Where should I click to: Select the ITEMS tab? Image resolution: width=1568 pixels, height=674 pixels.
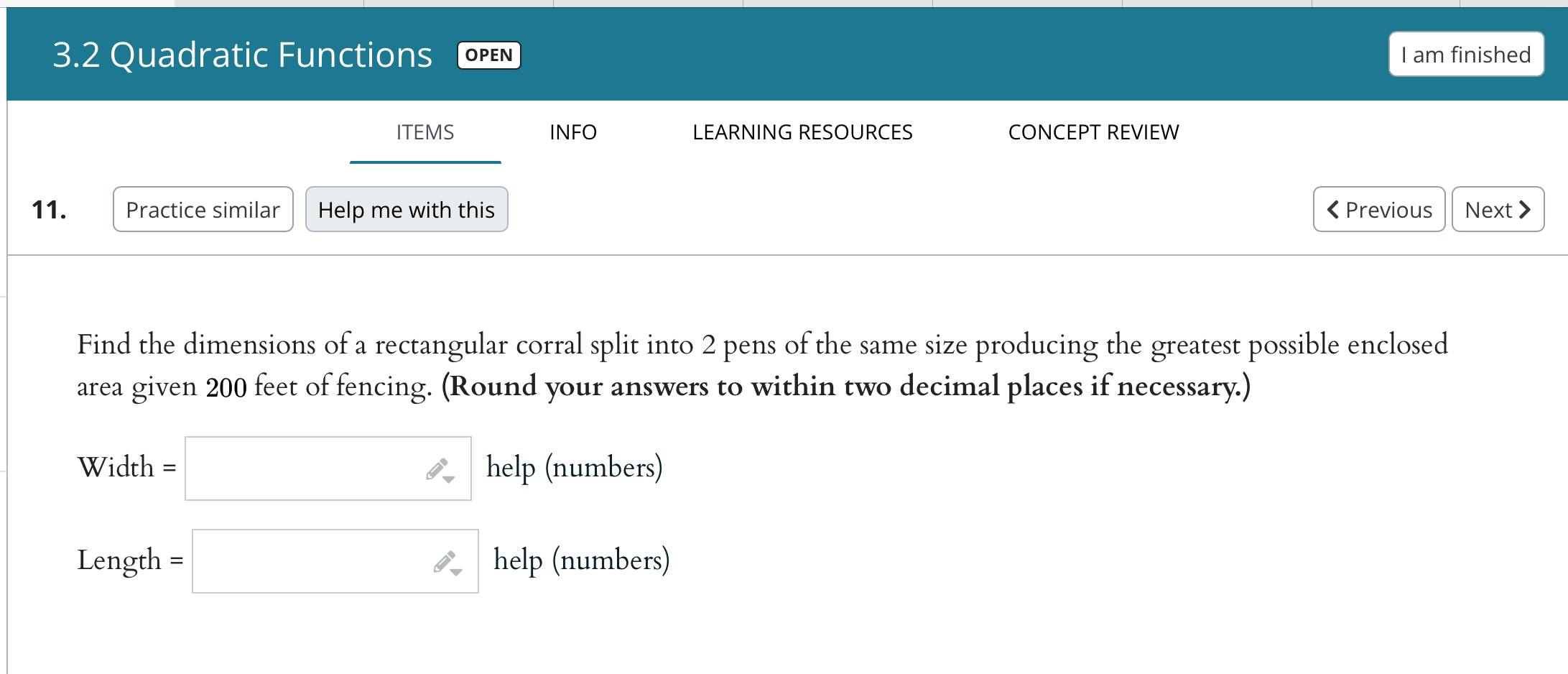[425, 132]
